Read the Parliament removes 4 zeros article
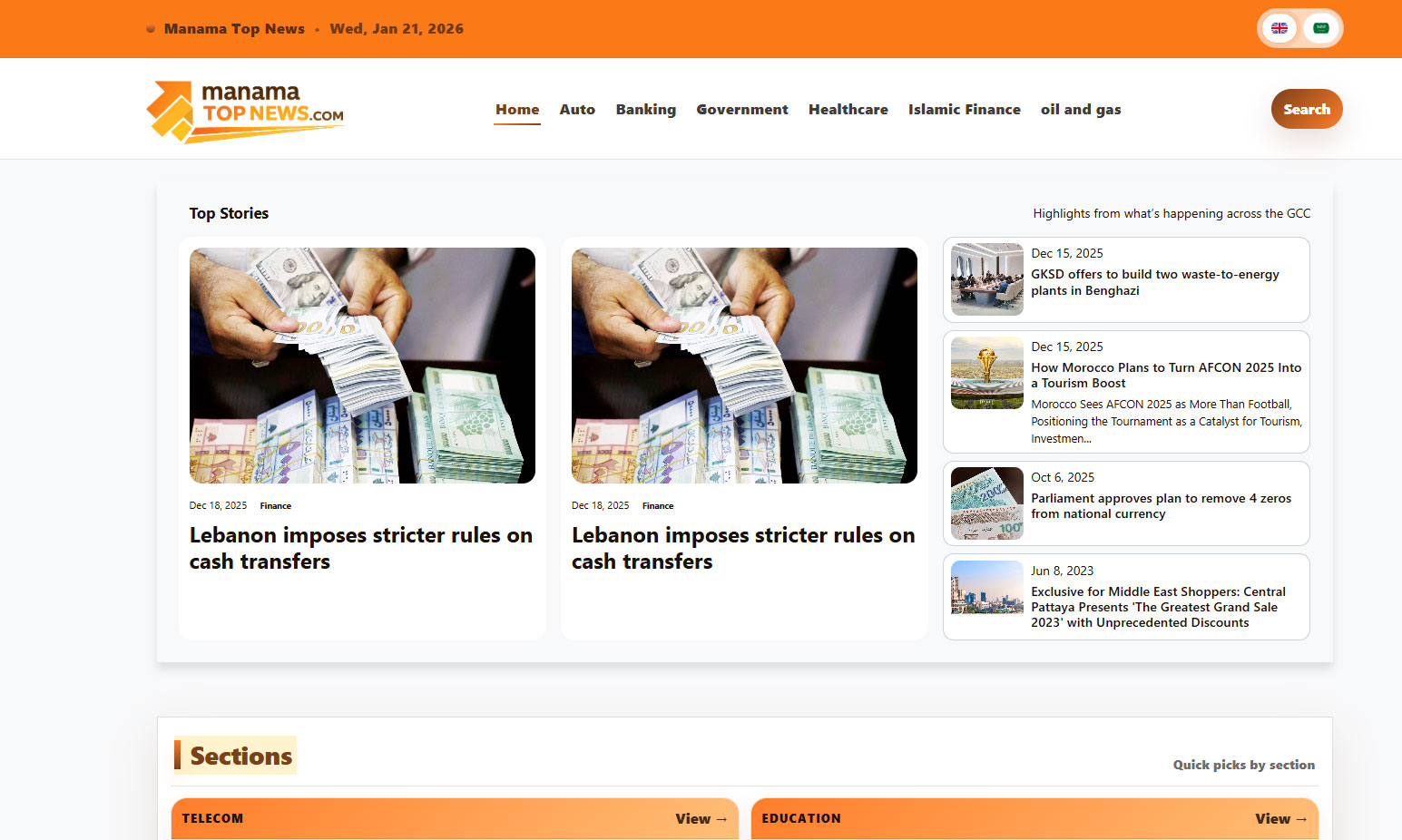Screen dimensions: 1402x840 click(x=1161, y=506)
